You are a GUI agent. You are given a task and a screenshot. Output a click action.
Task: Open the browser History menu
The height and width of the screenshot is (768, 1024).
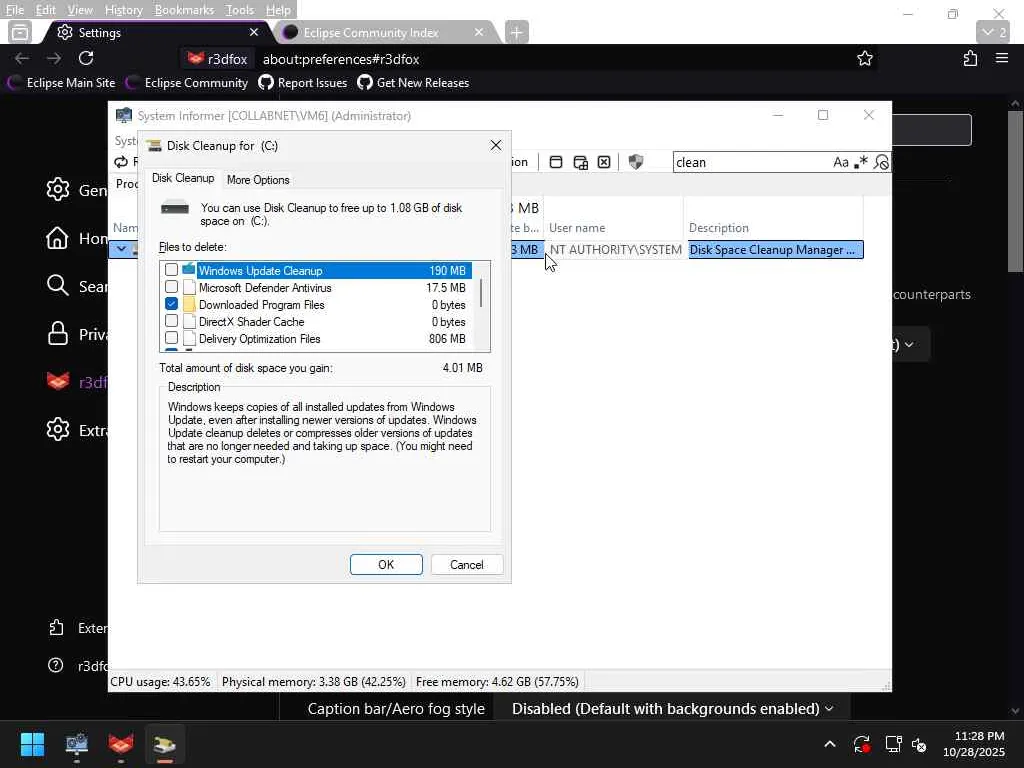[x=123, y=10]
